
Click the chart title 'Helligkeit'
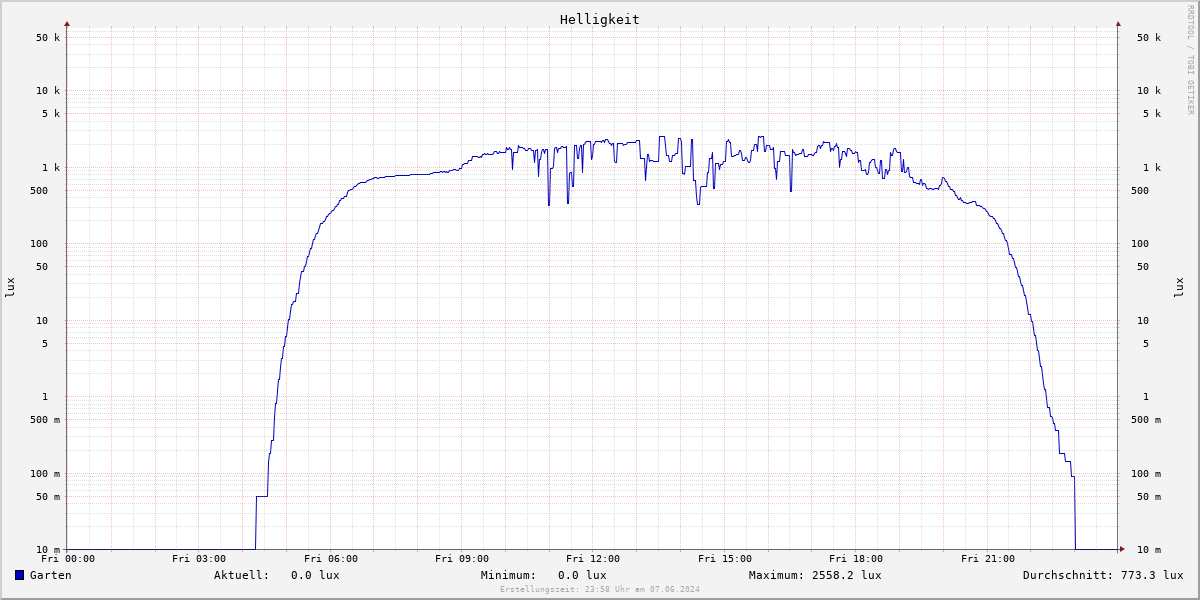[600, 19]
